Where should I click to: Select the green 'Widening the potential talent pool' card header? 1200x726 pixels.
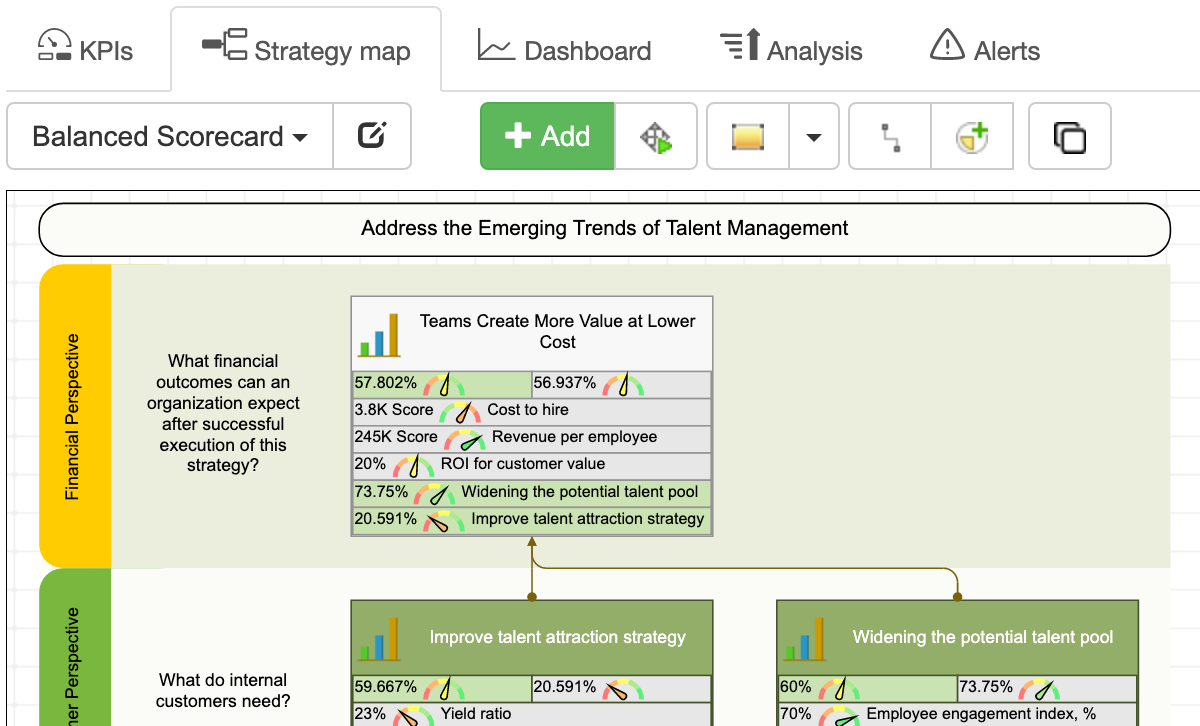pos(958,637)
